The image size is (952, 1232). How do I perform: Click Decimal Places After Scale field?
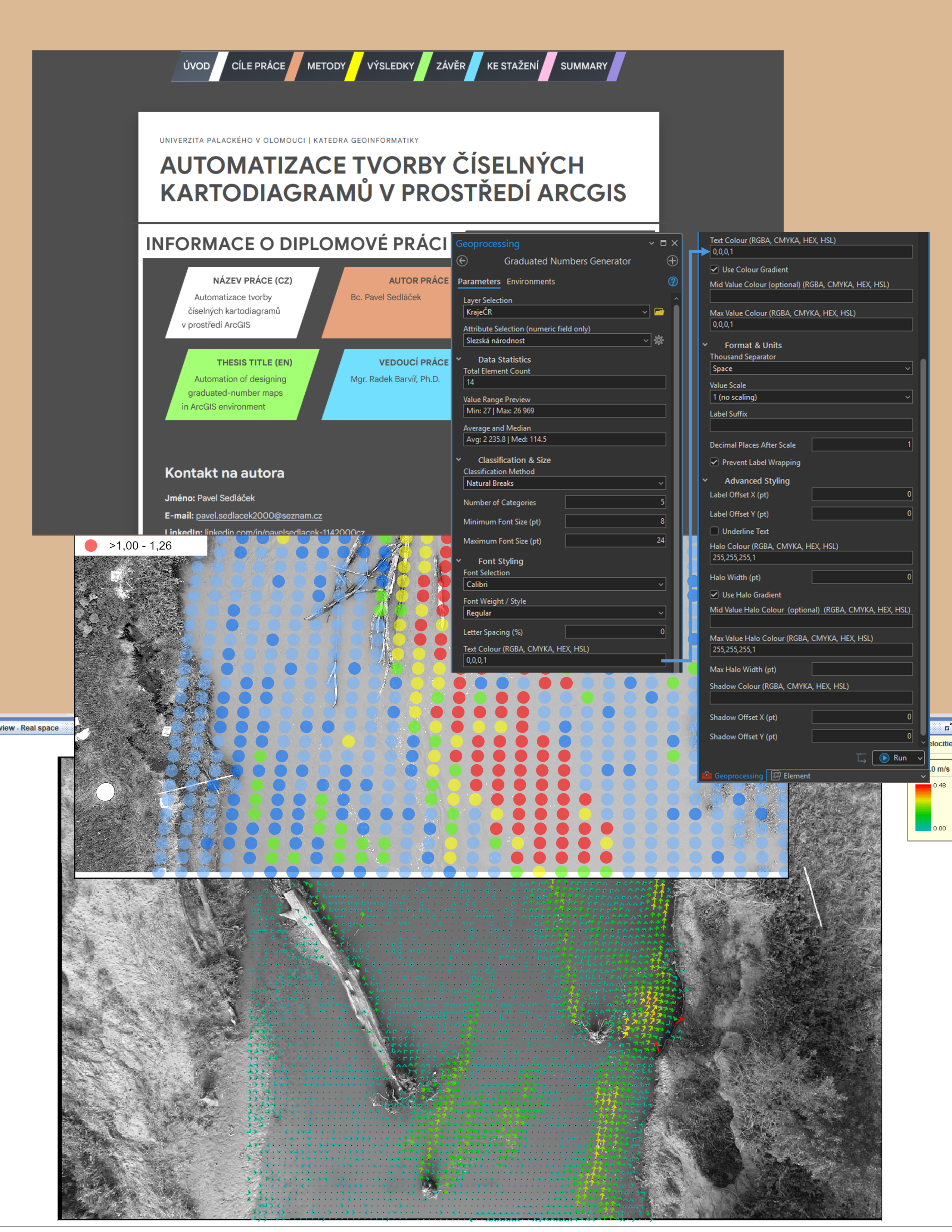862,445
